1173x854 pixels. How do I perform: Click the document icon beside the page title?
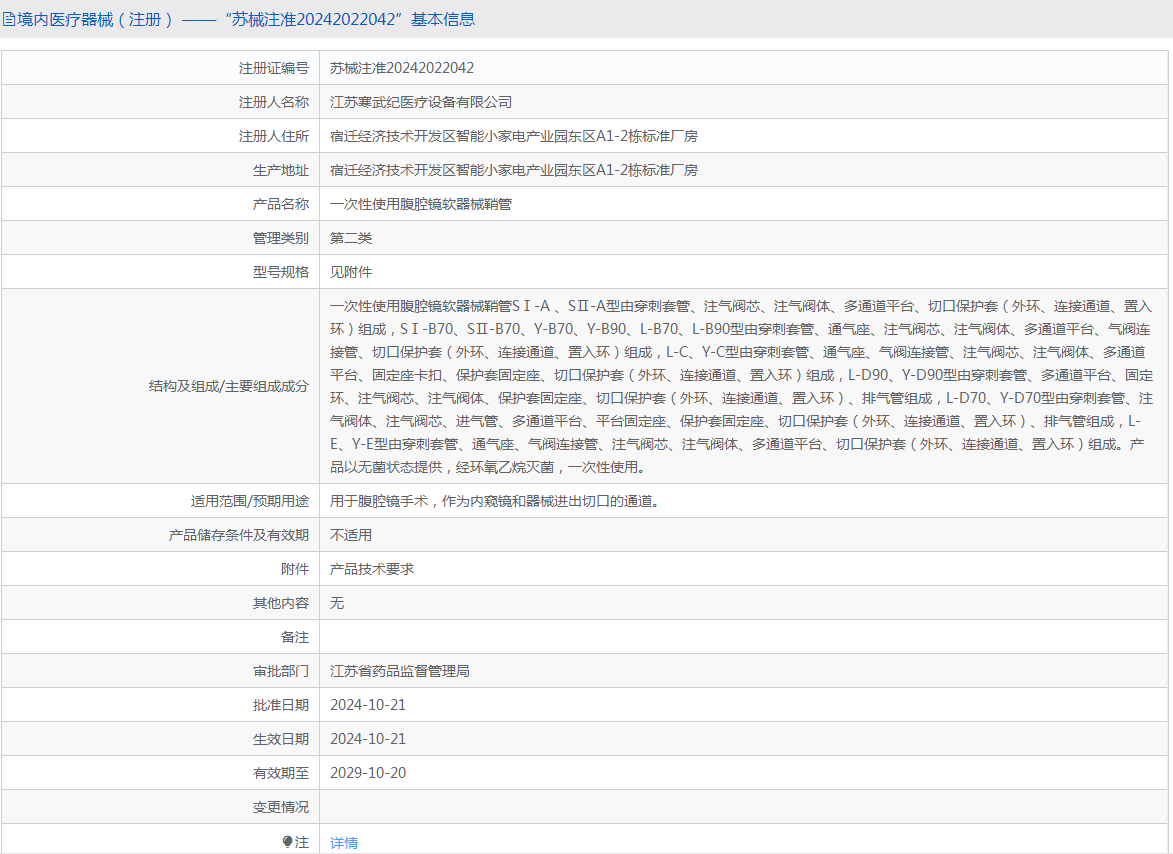9,19
